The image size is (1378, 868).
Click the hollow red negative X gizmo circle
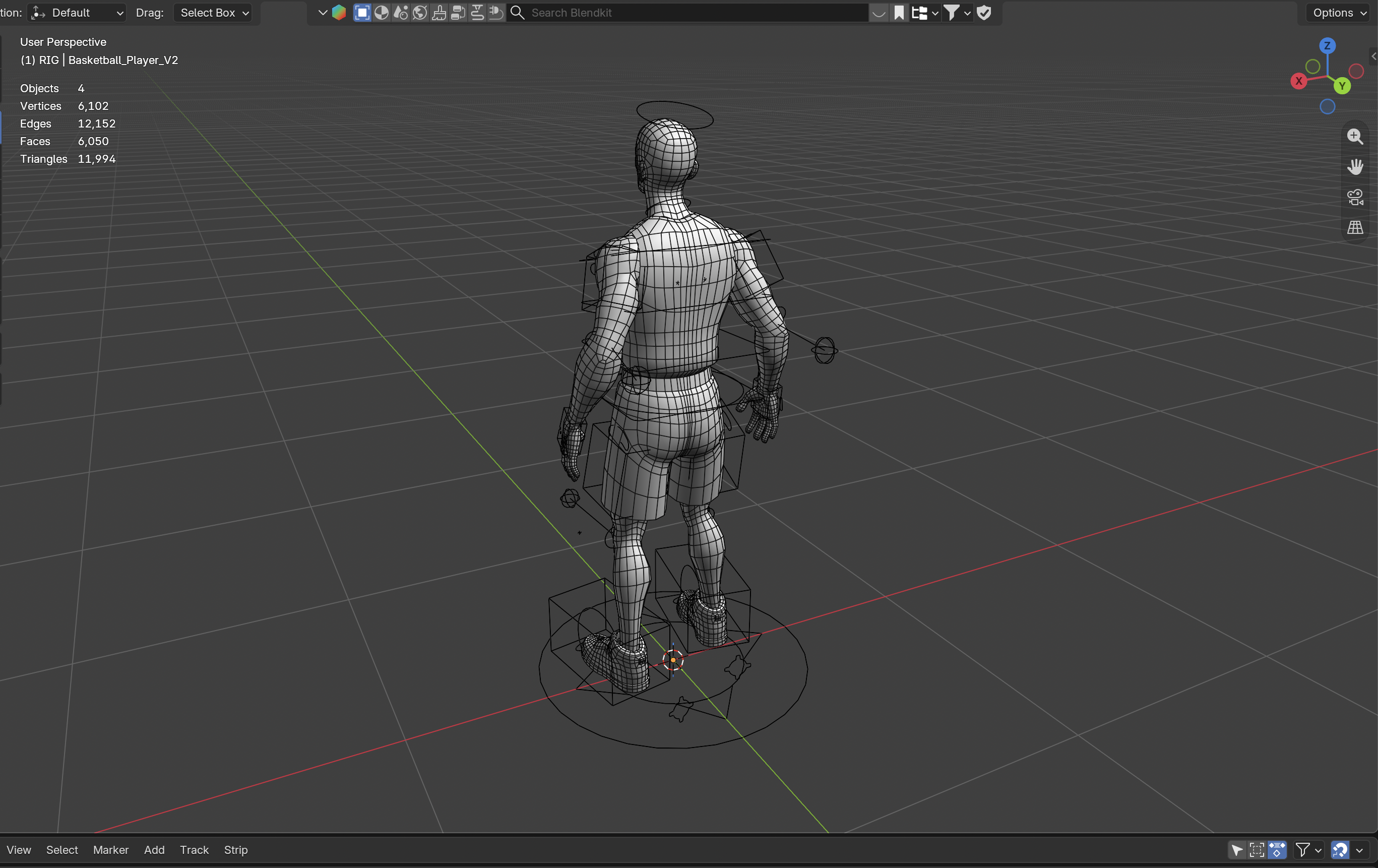(1356, 72)
